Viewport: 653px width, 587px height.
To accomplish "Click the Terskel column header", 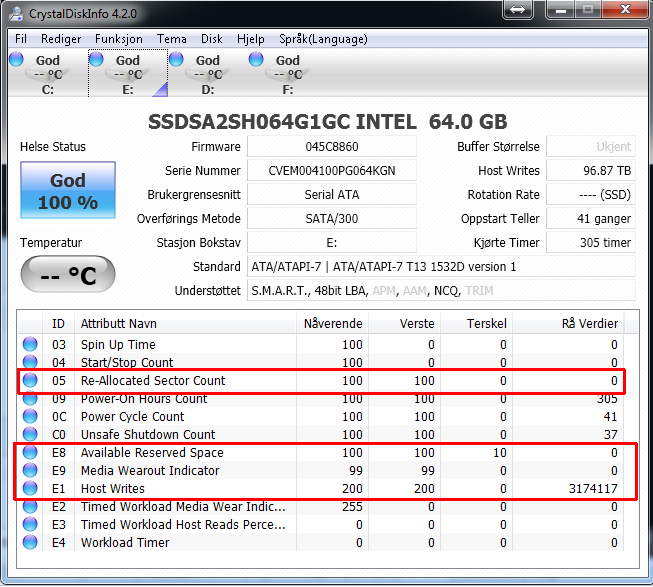I will coord(476,323).
